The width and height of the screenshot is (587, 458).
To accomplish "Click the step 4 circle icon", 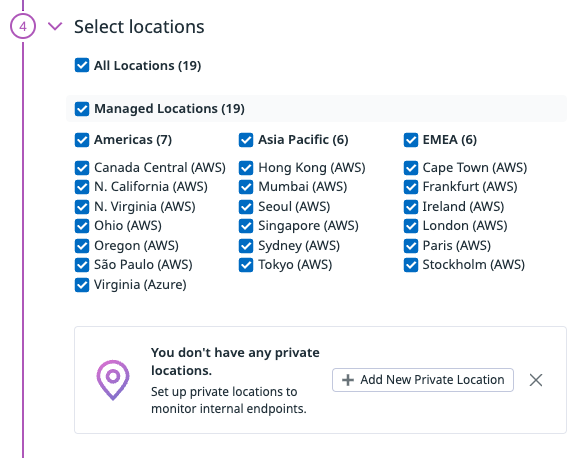I will pos(23,27).
